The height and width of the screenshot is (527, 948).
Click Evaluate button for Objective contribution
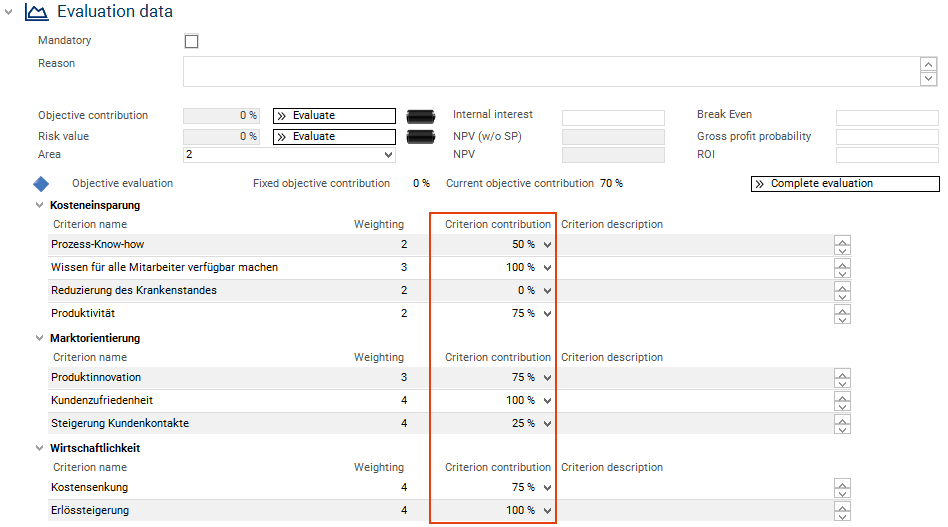(x=334, y=116)
